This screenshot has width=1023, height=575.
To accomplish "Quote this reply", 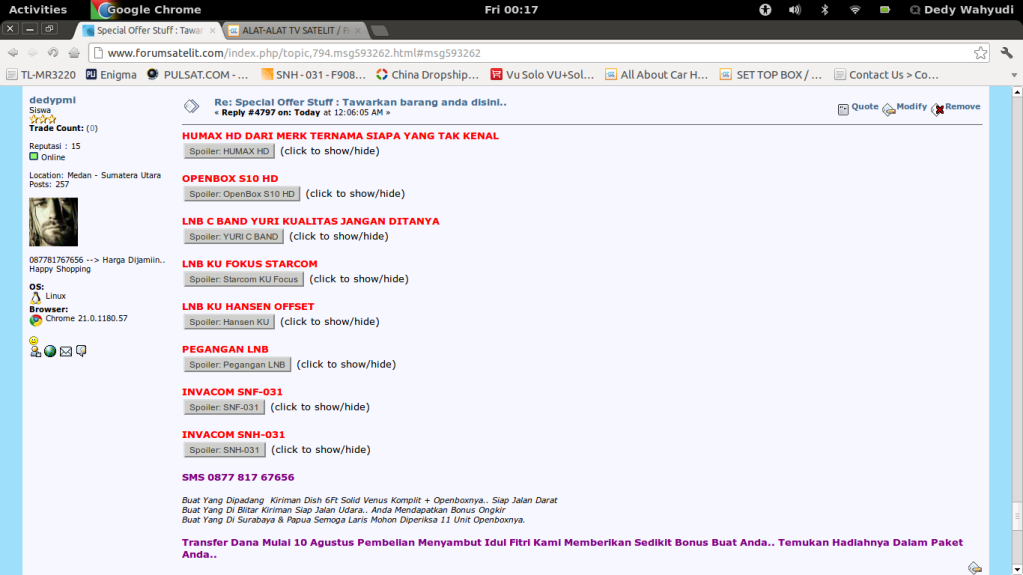I will click(859, 107).
